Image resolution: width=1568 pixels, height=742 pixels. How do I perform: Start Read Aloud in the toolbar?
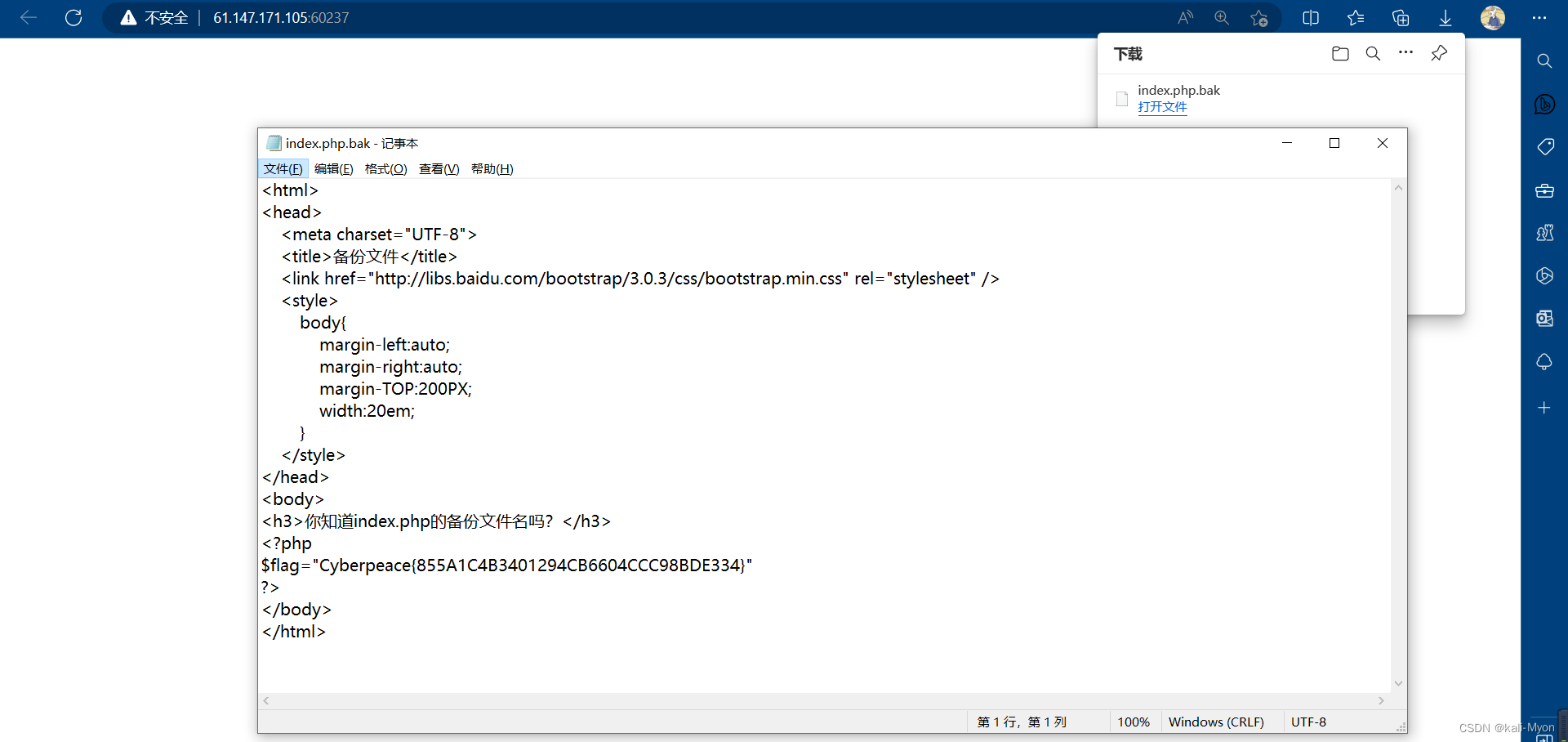pyautogui.click(x=1186, y=17)
